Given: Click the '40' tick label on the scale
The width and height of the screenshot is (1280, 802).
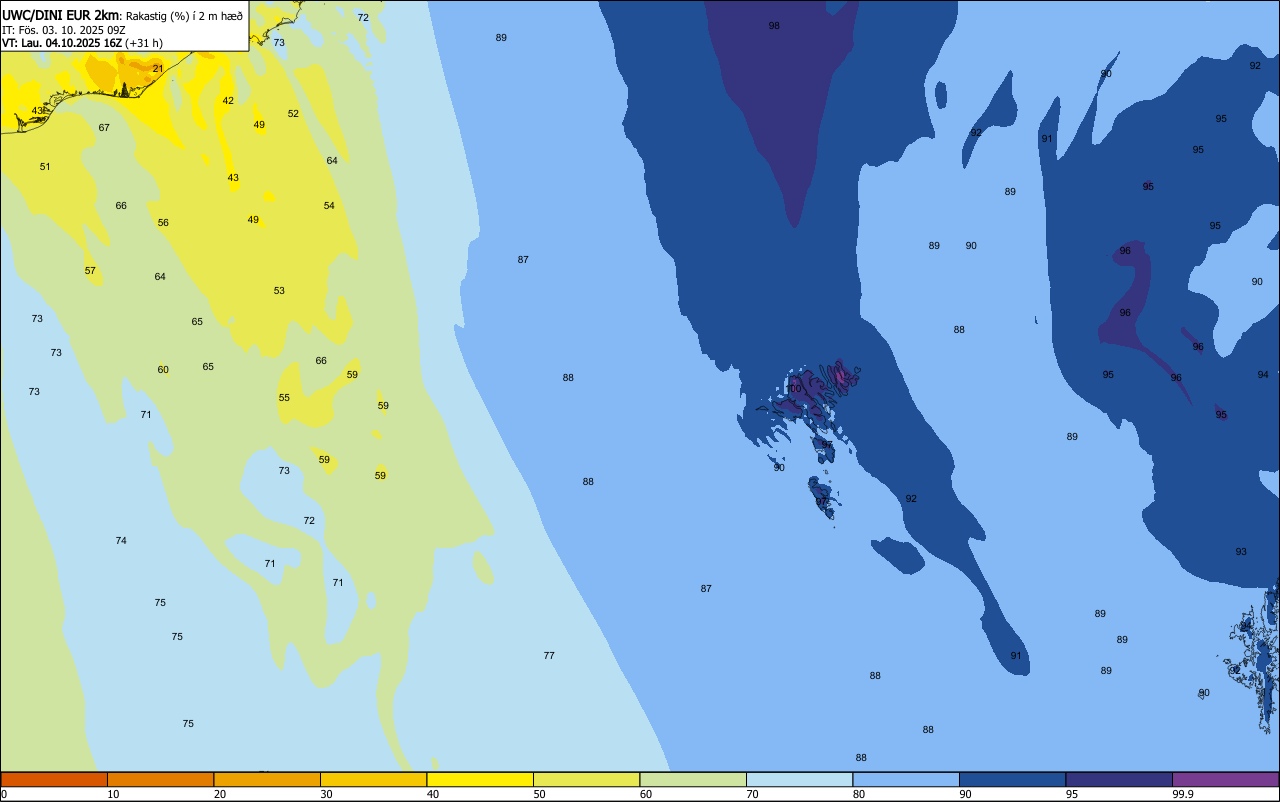Looking at the screenshot, I should pyautogui.click(x=433, y=794).
